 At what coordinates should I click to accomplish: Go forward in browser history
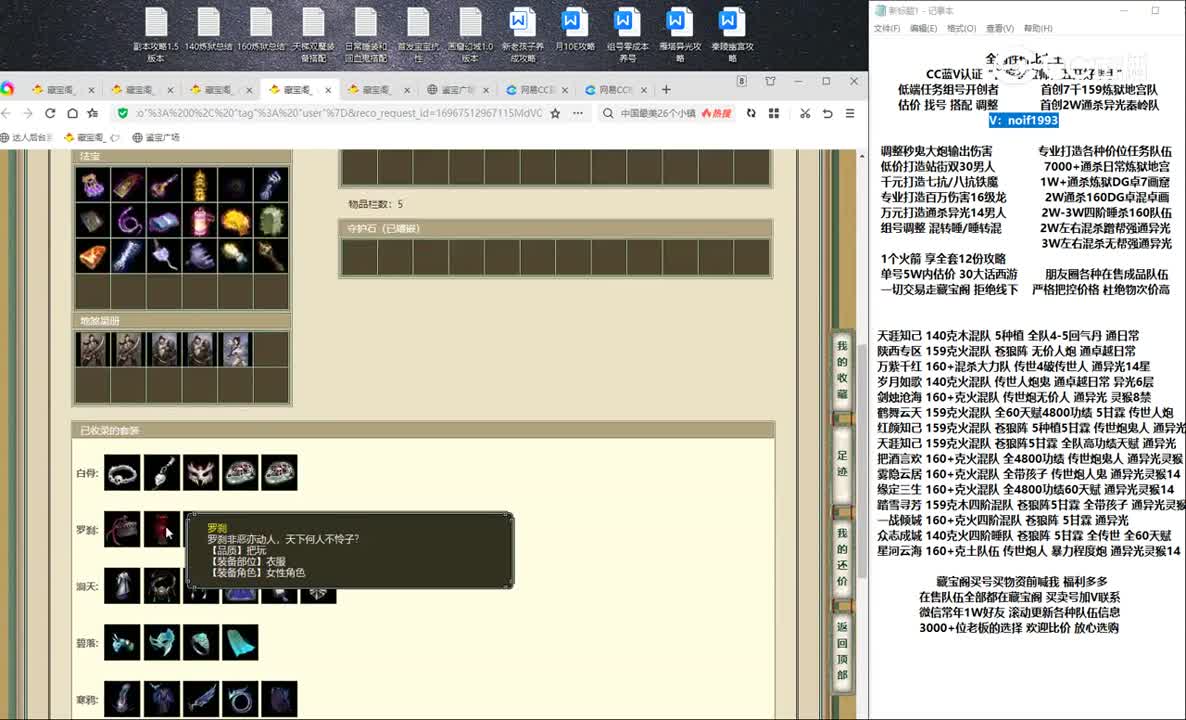point(27,113)
